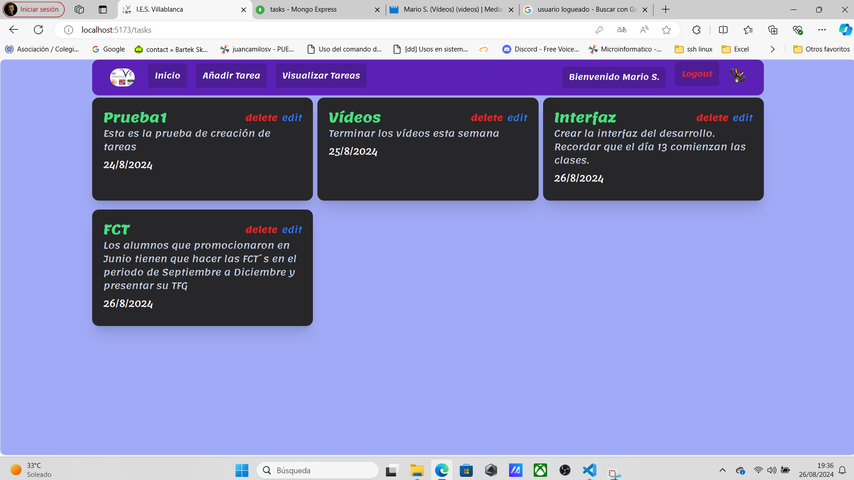Open the browser workspaces icon

(79, 9)
